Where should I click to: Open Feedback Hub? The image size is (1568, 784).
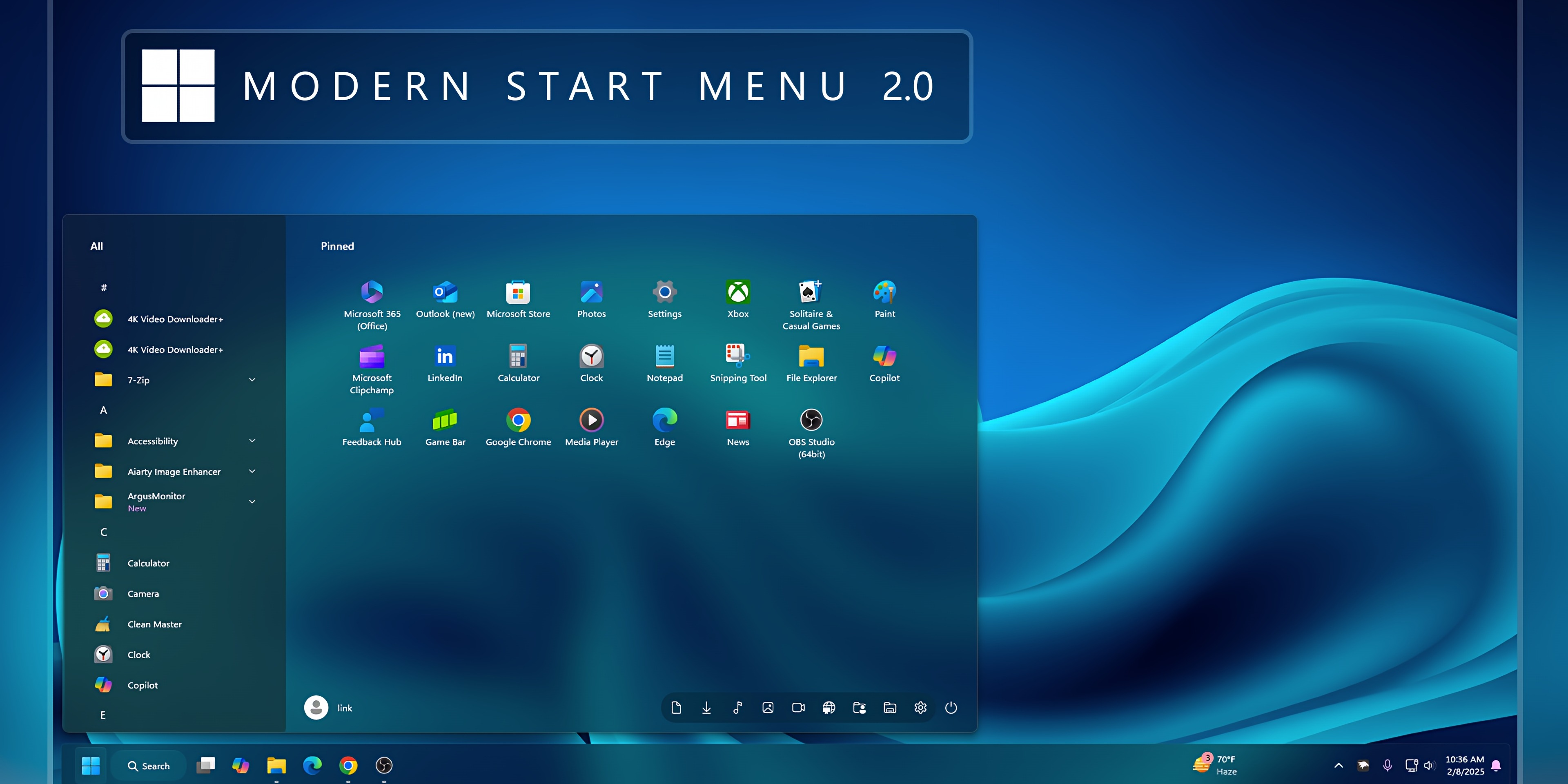(372, 427)
